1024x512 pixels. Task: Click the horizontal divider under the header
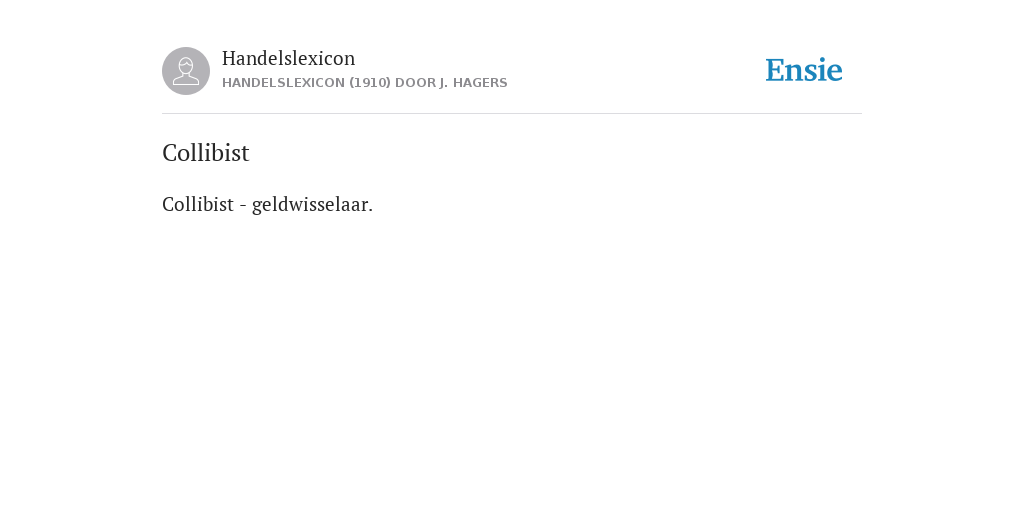[x=512, y=114]
